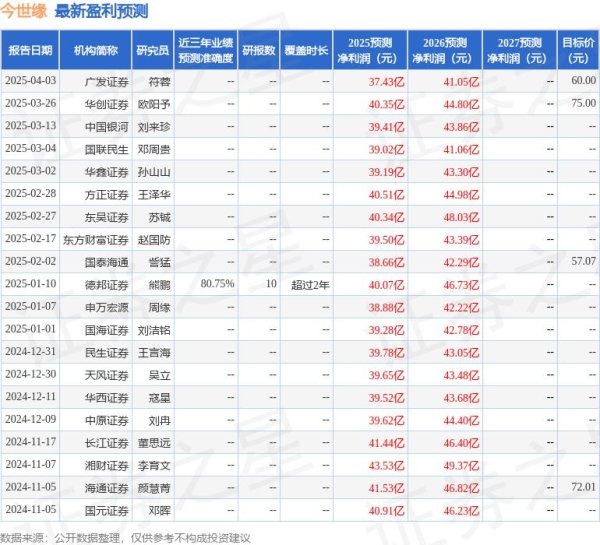
Task: Click the 48.03亿 2026 forecast value
Action: point(461,217)
